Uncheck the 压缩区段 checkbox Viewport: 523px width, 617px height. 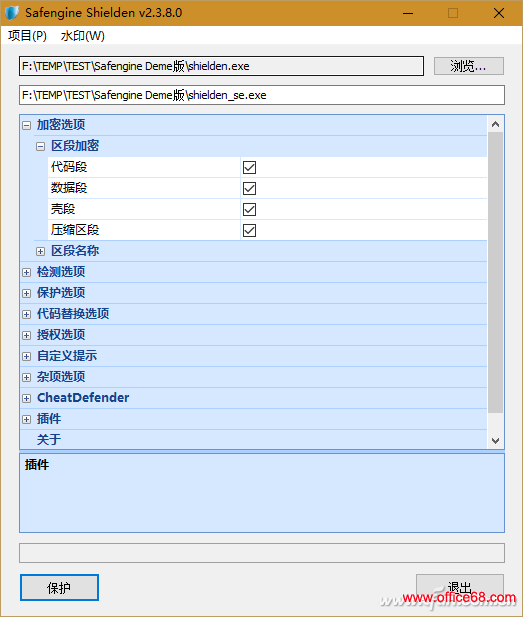[x=249, y=231]
